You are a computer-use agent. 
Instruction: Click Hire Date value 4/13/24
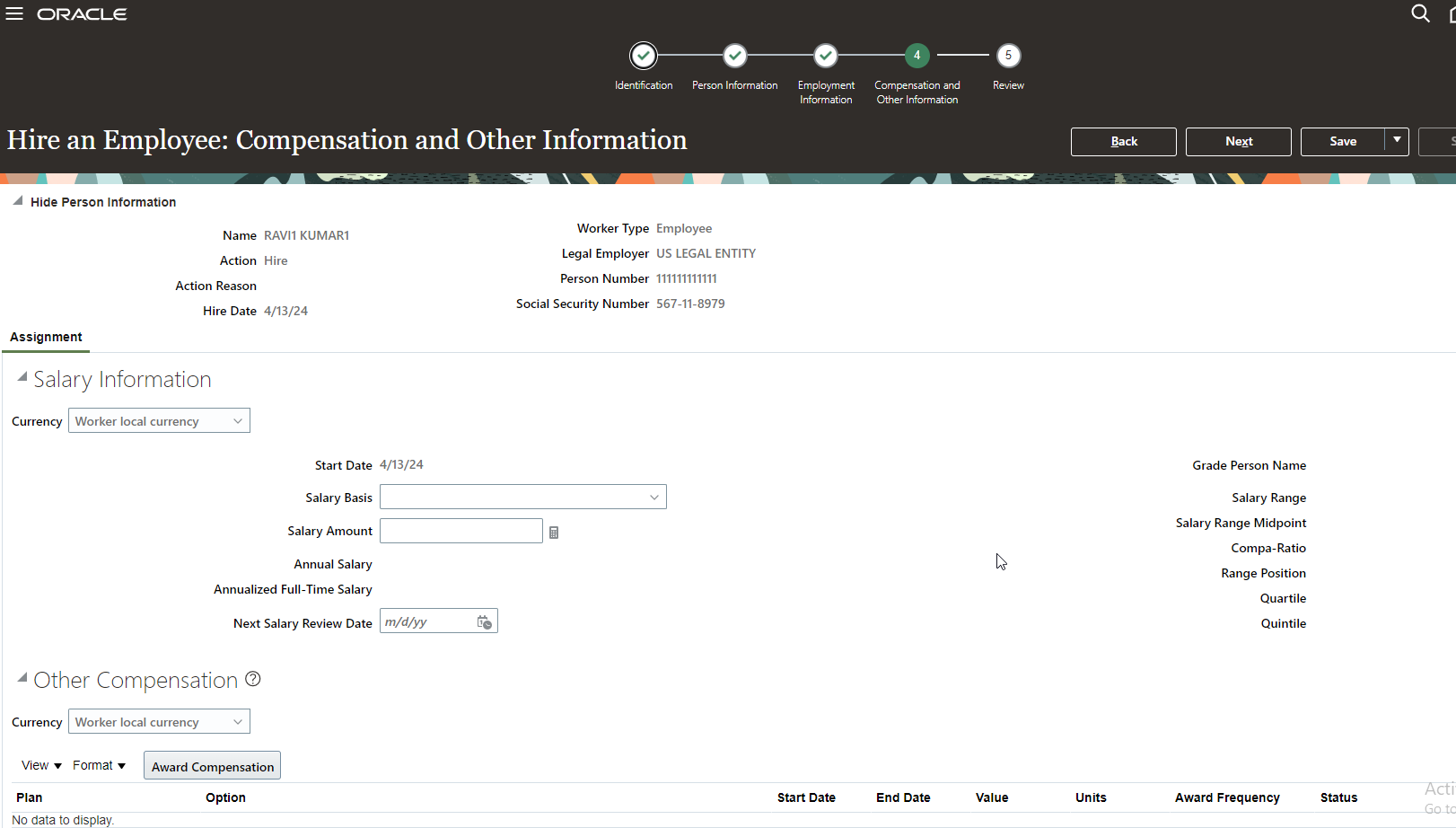coord(285,311)
